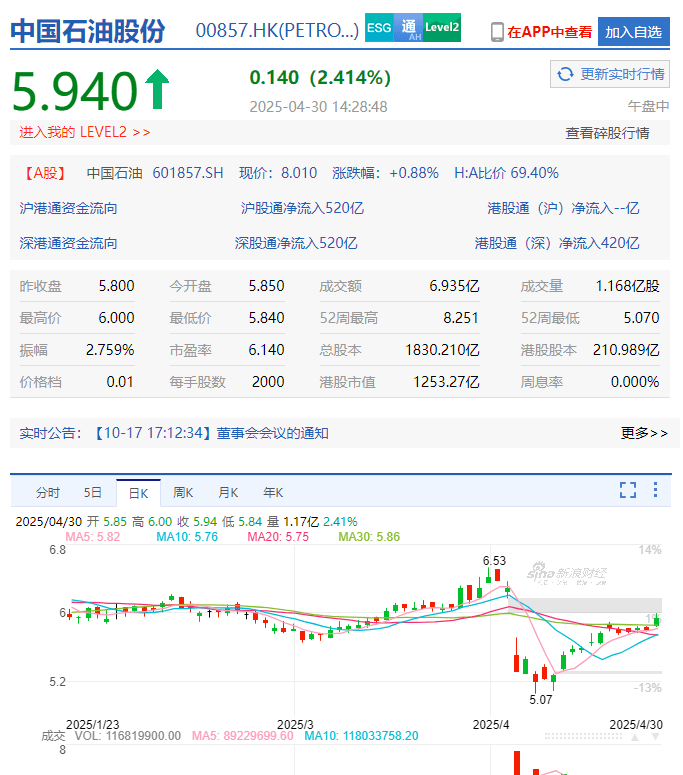Click the 港股通（沪）净流入--亿 text

pos(563,208)
